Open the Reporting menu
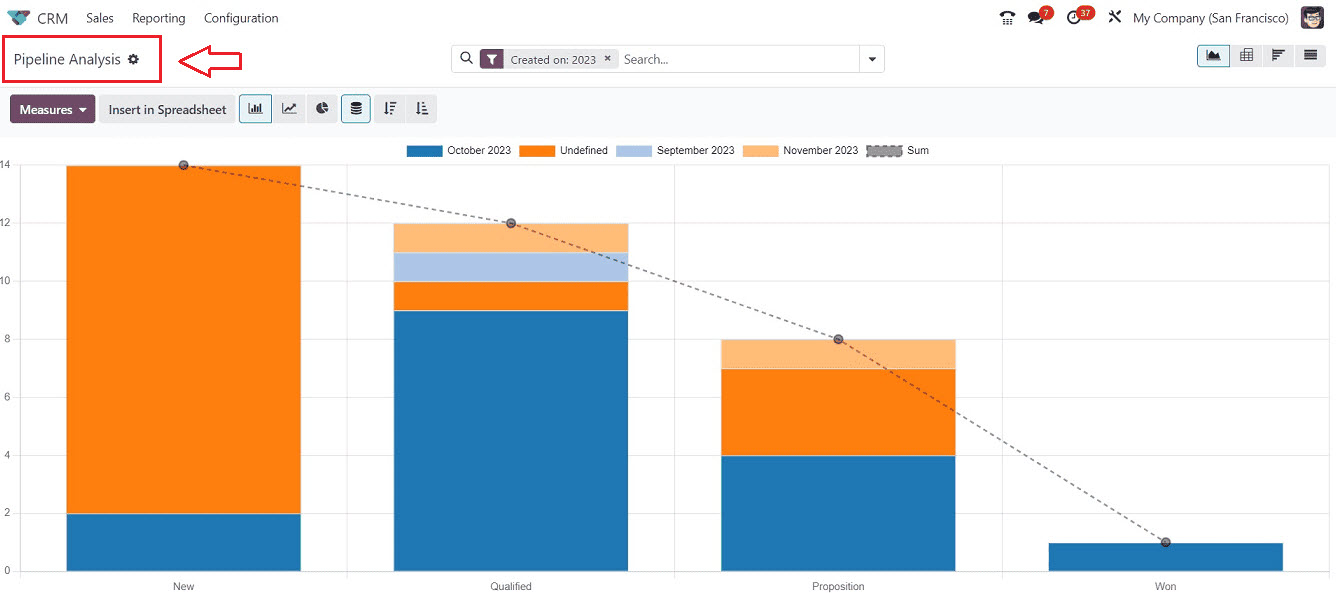The height and width of the screenshot is (593, 1336). [159, 18]
